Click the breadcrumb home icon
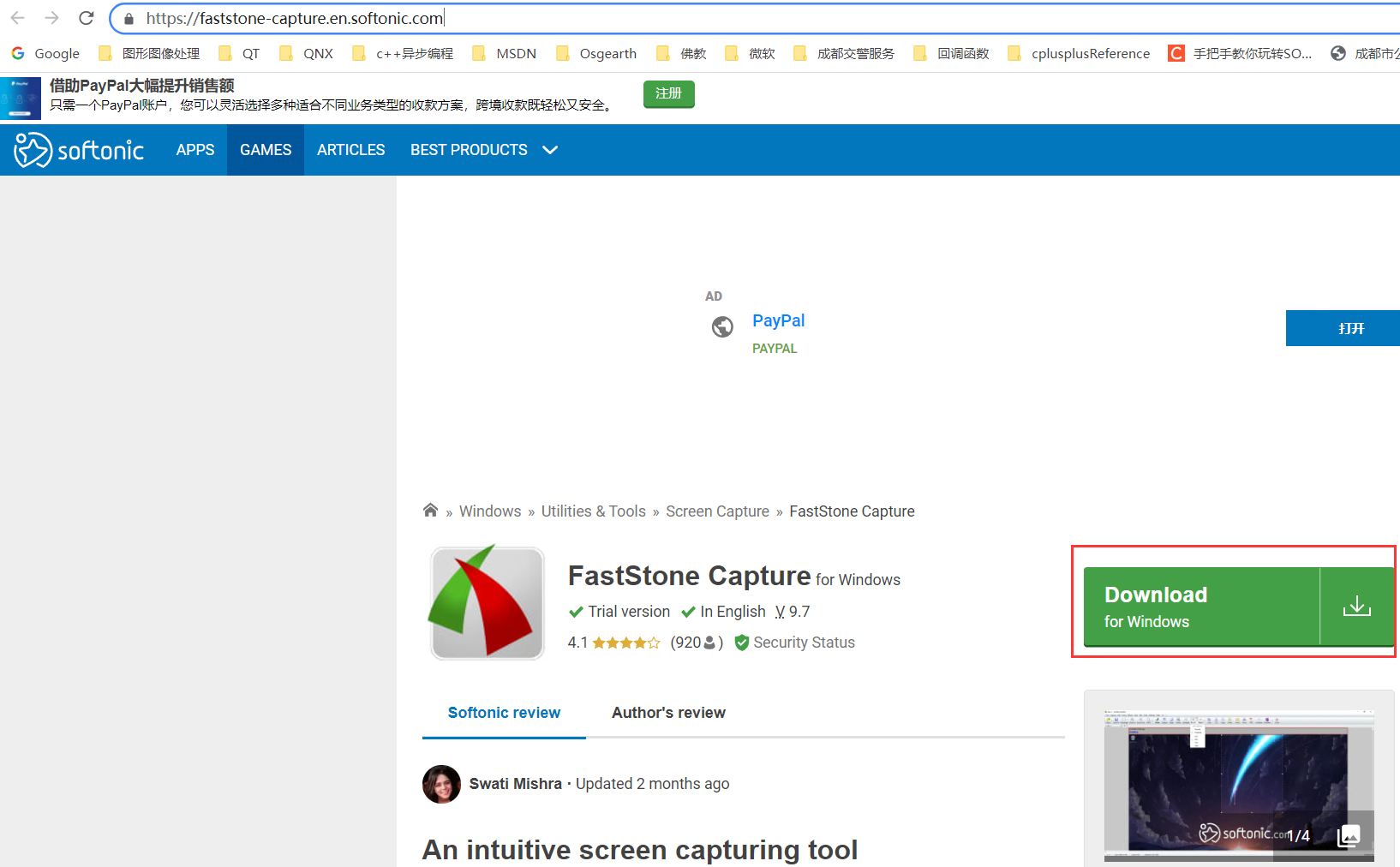The height and width of the screenshot is (867, 1400). (x=430, y=510)
